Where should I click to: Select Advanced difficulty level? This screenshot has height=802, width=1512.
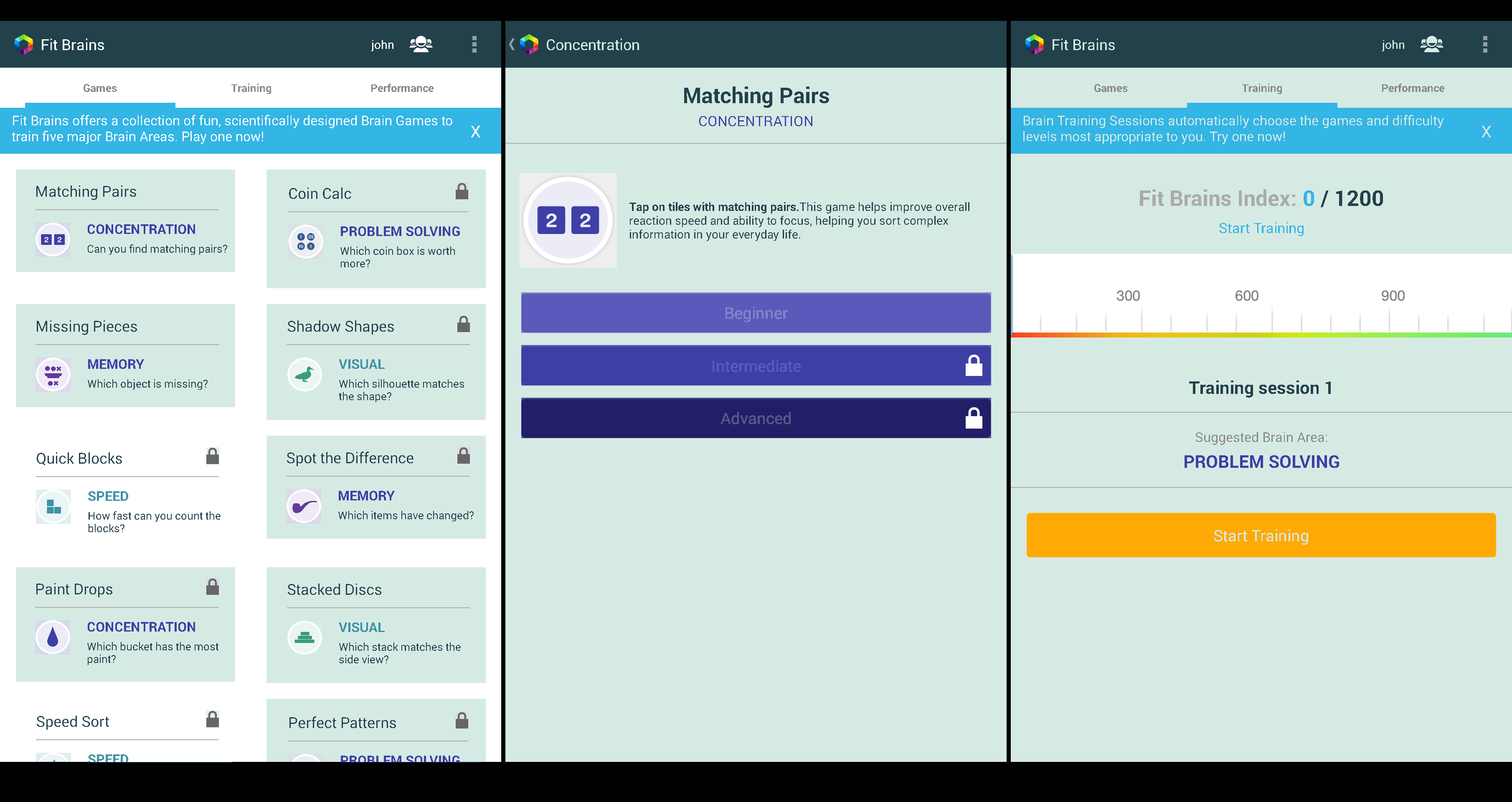click(756, 418)
